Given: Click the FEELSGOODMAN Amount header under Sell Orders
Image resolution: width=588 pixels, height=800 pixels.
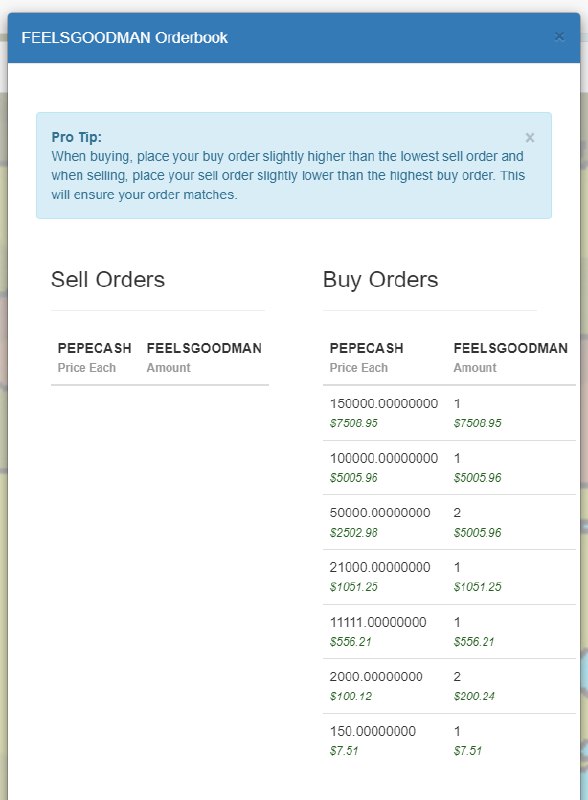Looking at the screenshot, I should click(204, 357).
